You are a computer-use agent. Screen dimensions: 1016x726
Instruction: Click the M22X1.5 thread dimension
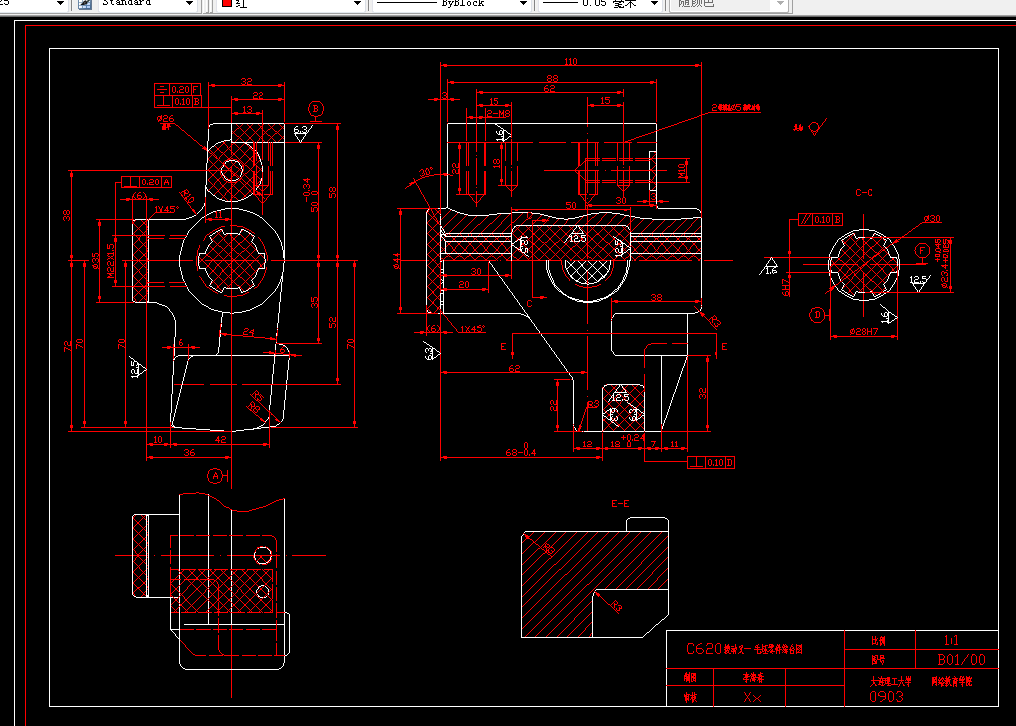[111, 261]
